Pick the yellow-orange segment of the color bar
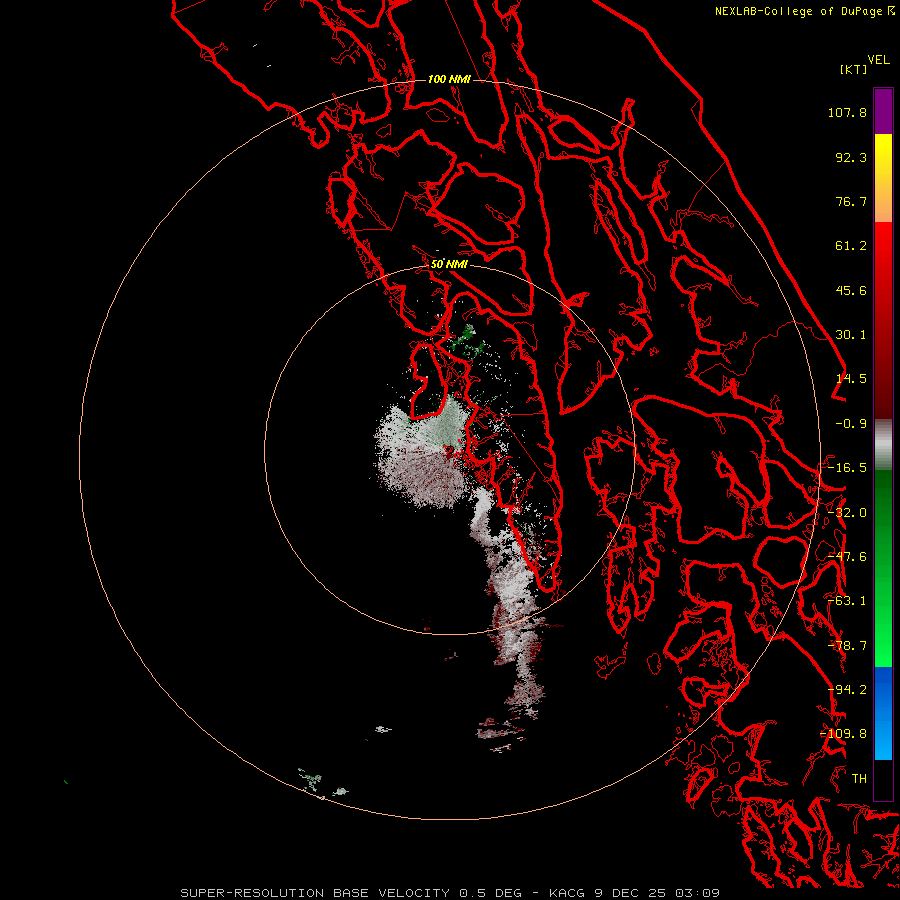The width and height of the screenshot is (900, 900). [883, 178]
